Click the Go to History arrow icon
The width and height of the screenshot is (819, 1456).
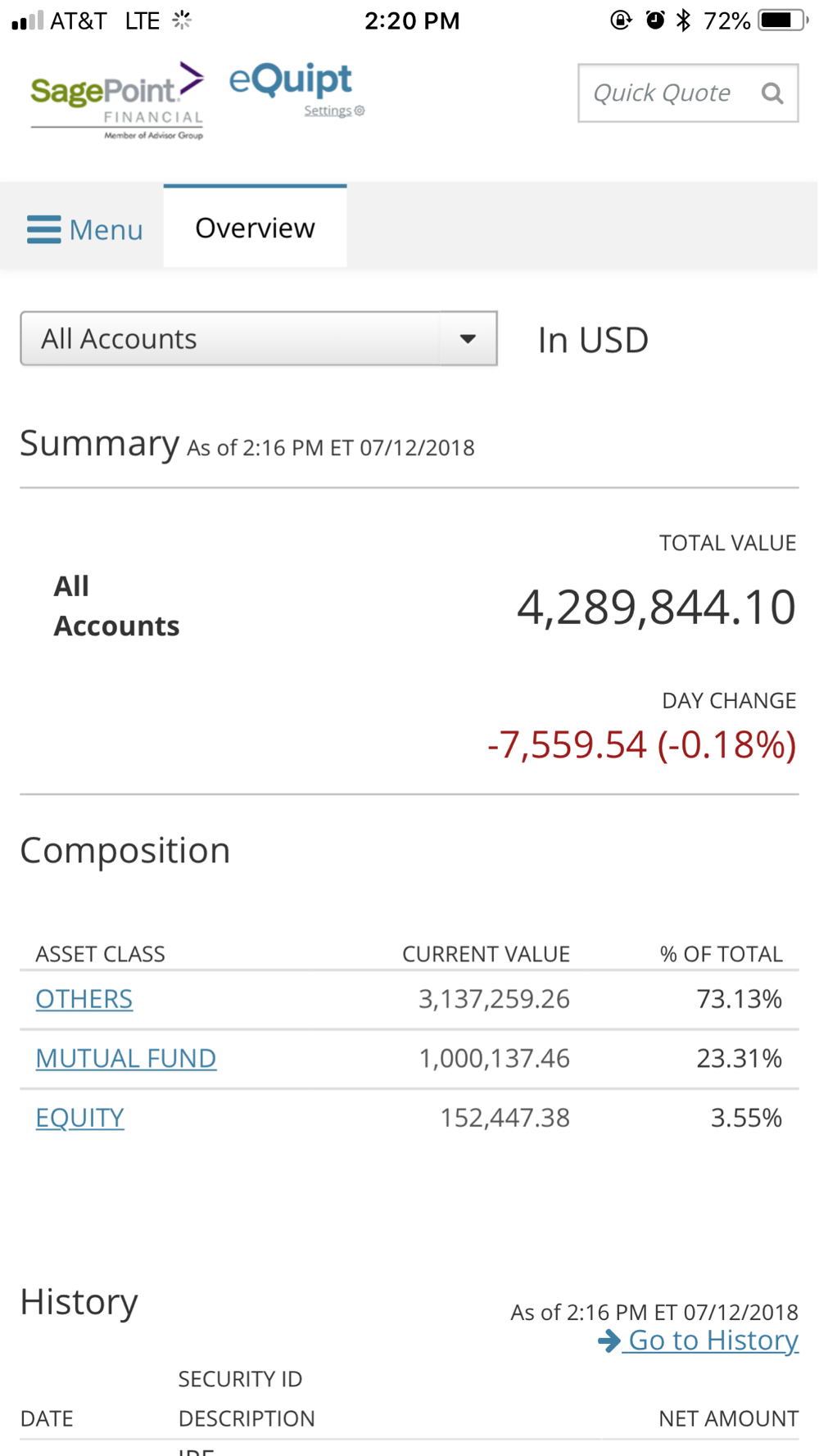coord(609,1341)
